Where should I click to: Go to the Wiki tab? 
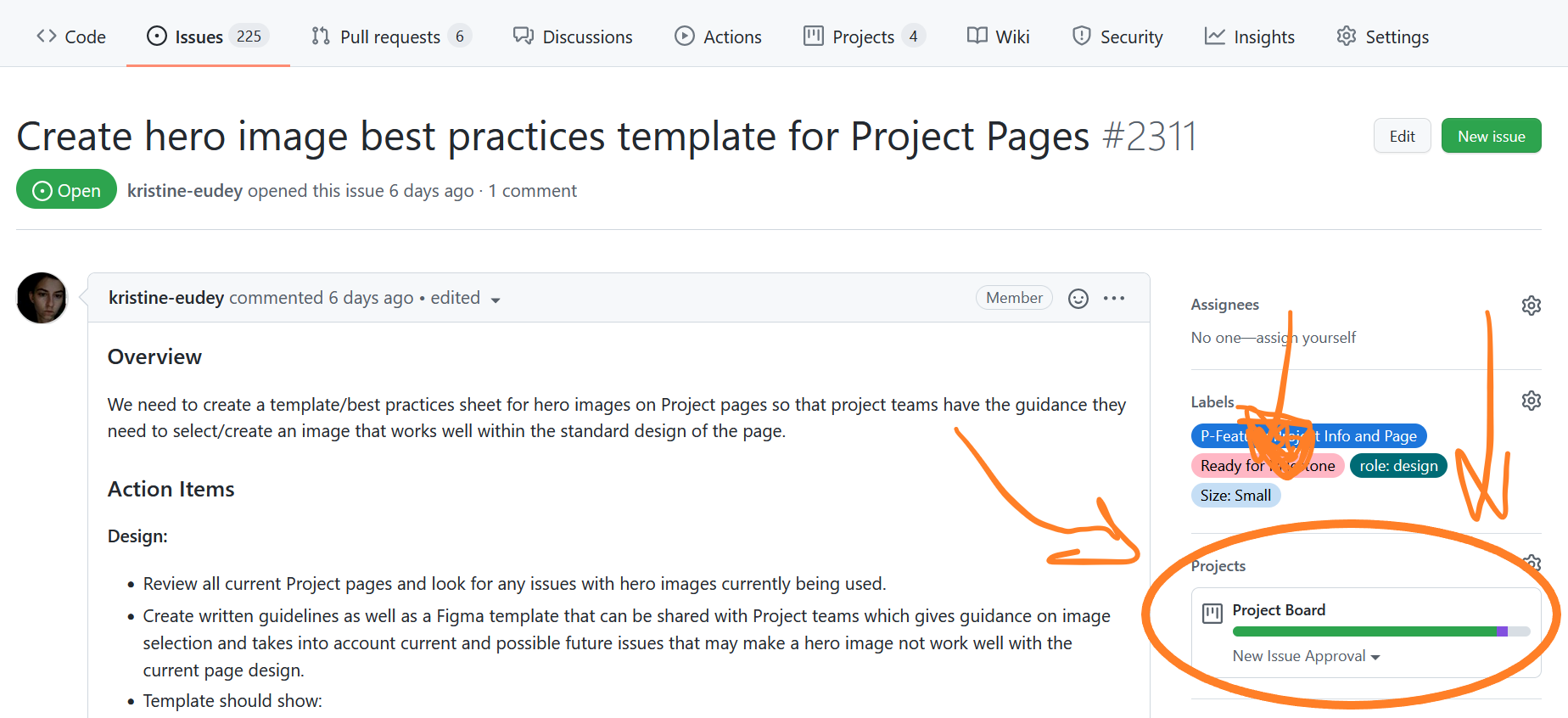pyautogui.click(x=998, y=36)
